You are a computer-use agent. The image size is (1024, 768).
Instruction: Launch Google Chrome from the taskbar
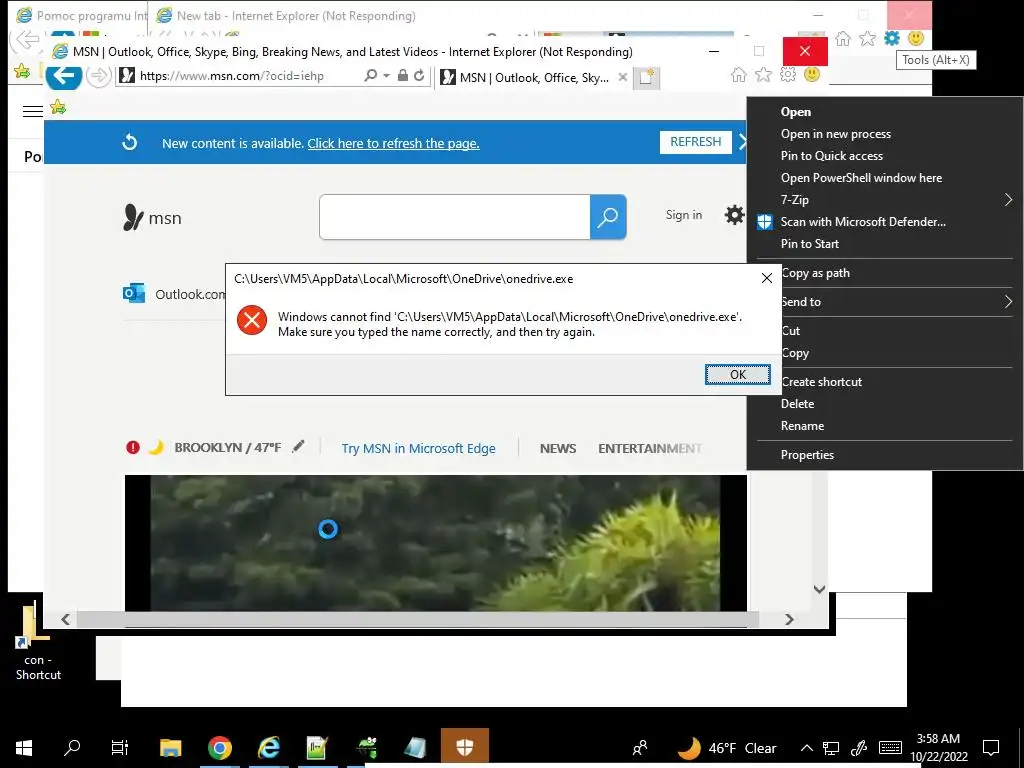[x=219, y=748]
